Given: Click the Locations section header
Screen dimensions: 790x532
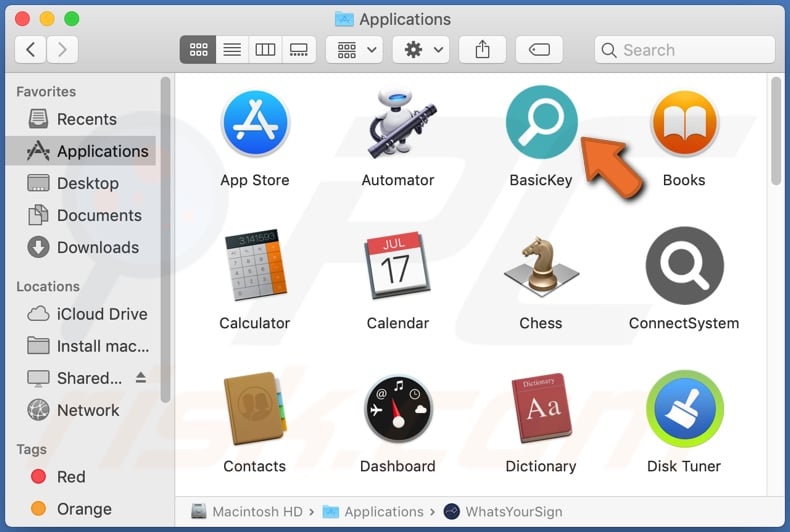Looking at the screenshot, I should click(x=48, y=287).
